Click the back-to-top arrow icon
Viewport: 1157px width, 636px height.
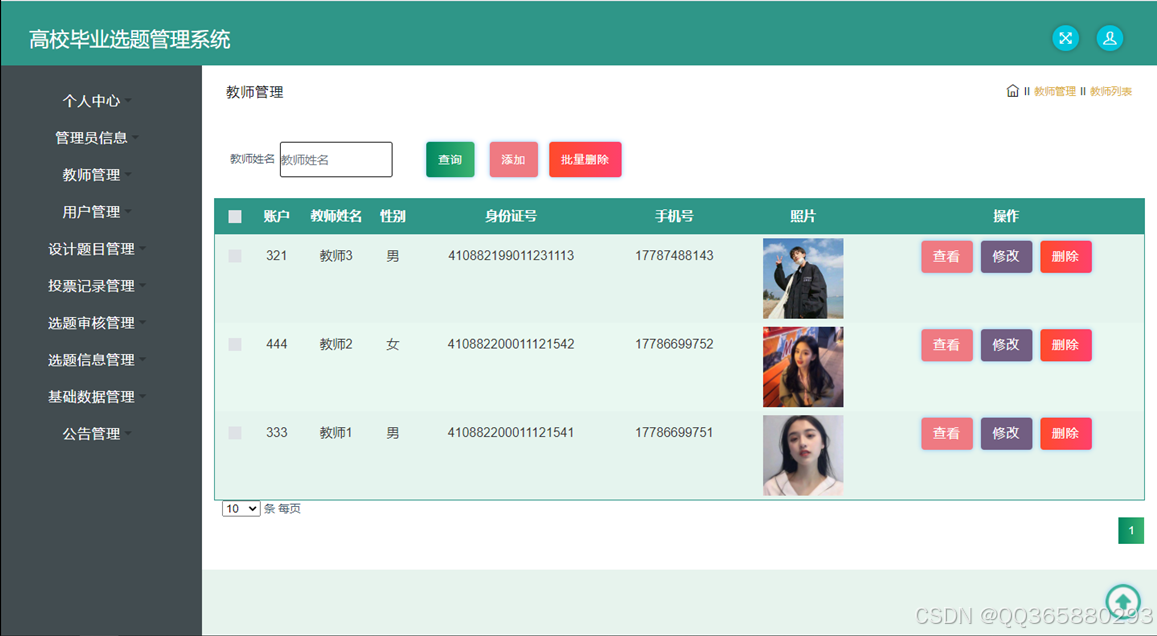pyautogui.click(x=1122, y=601)
